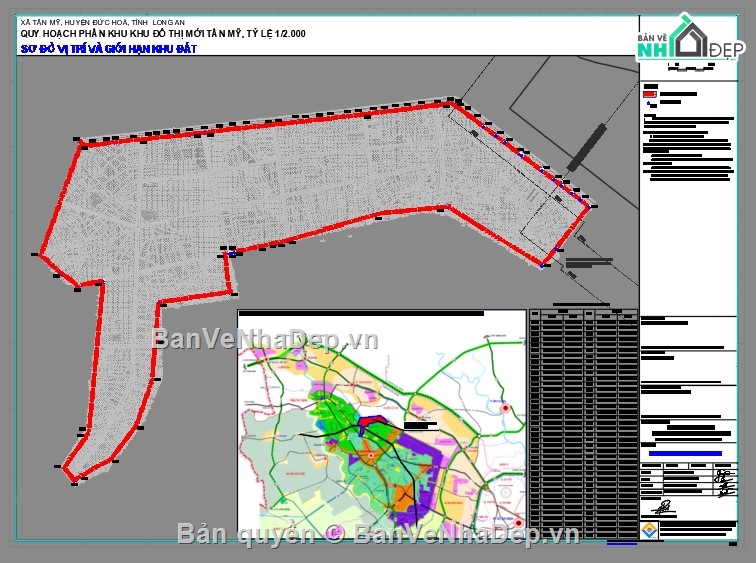Click the blue marker on the red boundary notch

232,254
